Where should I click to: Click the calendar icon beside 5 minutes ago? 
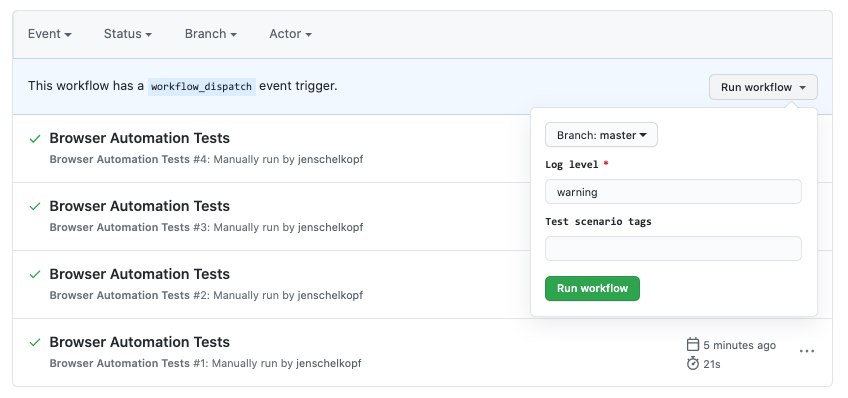pyautogui.click(x=693, y=344)
